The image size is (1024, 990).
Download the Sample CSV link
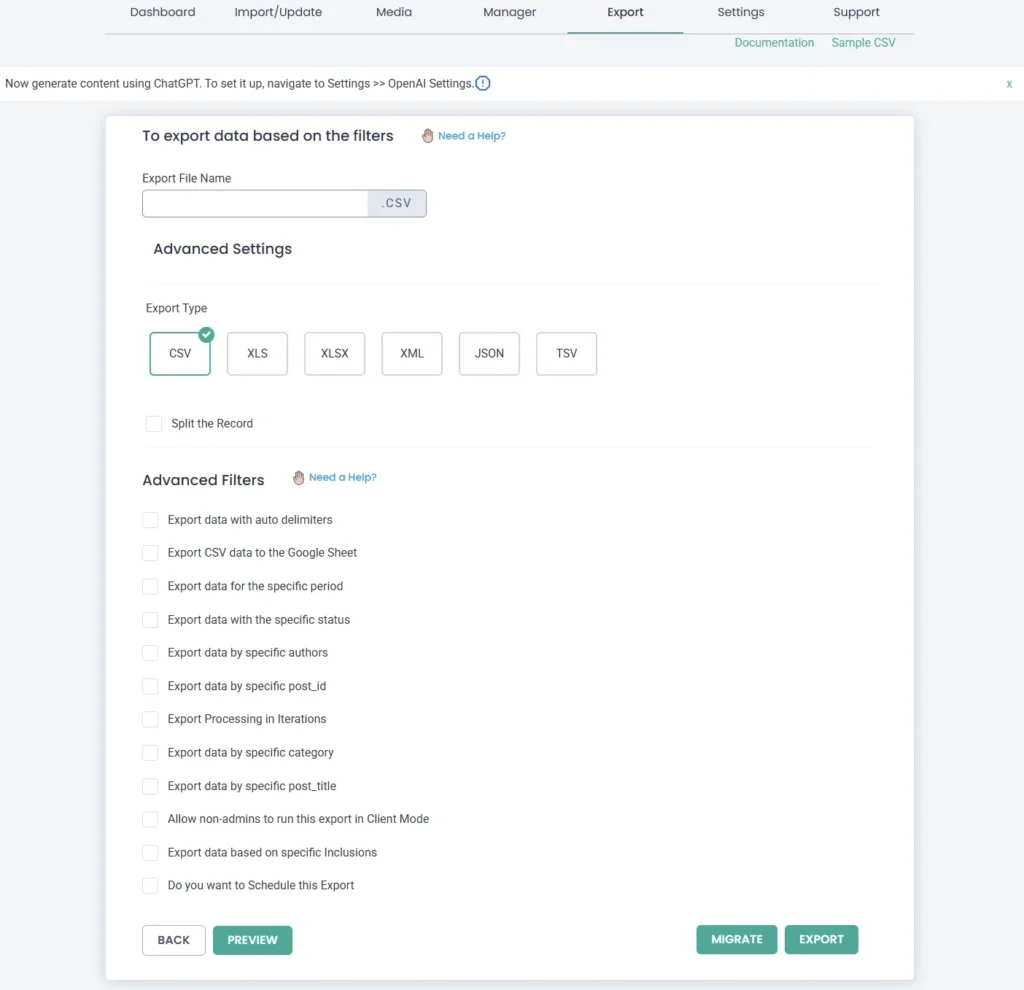(x=863, y=43)
